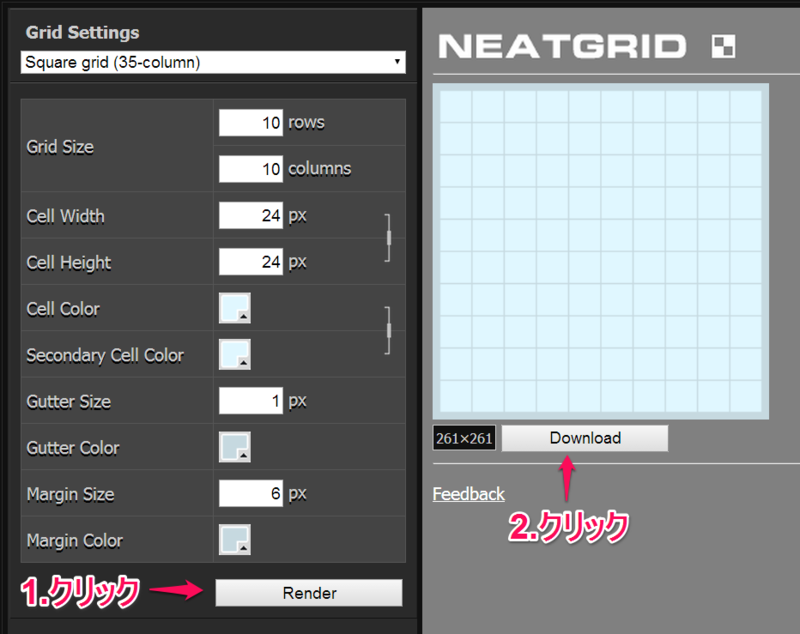Click the Margin Size input field

(x=251, y=493)
